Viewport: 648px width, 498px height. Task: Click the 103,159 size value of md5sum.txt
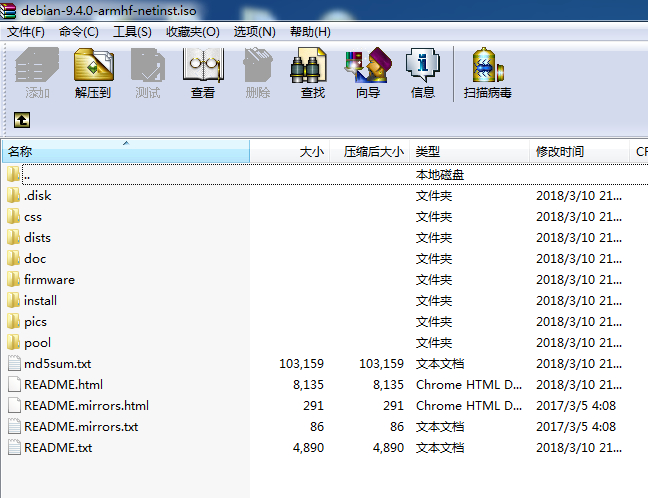point(301,364)
